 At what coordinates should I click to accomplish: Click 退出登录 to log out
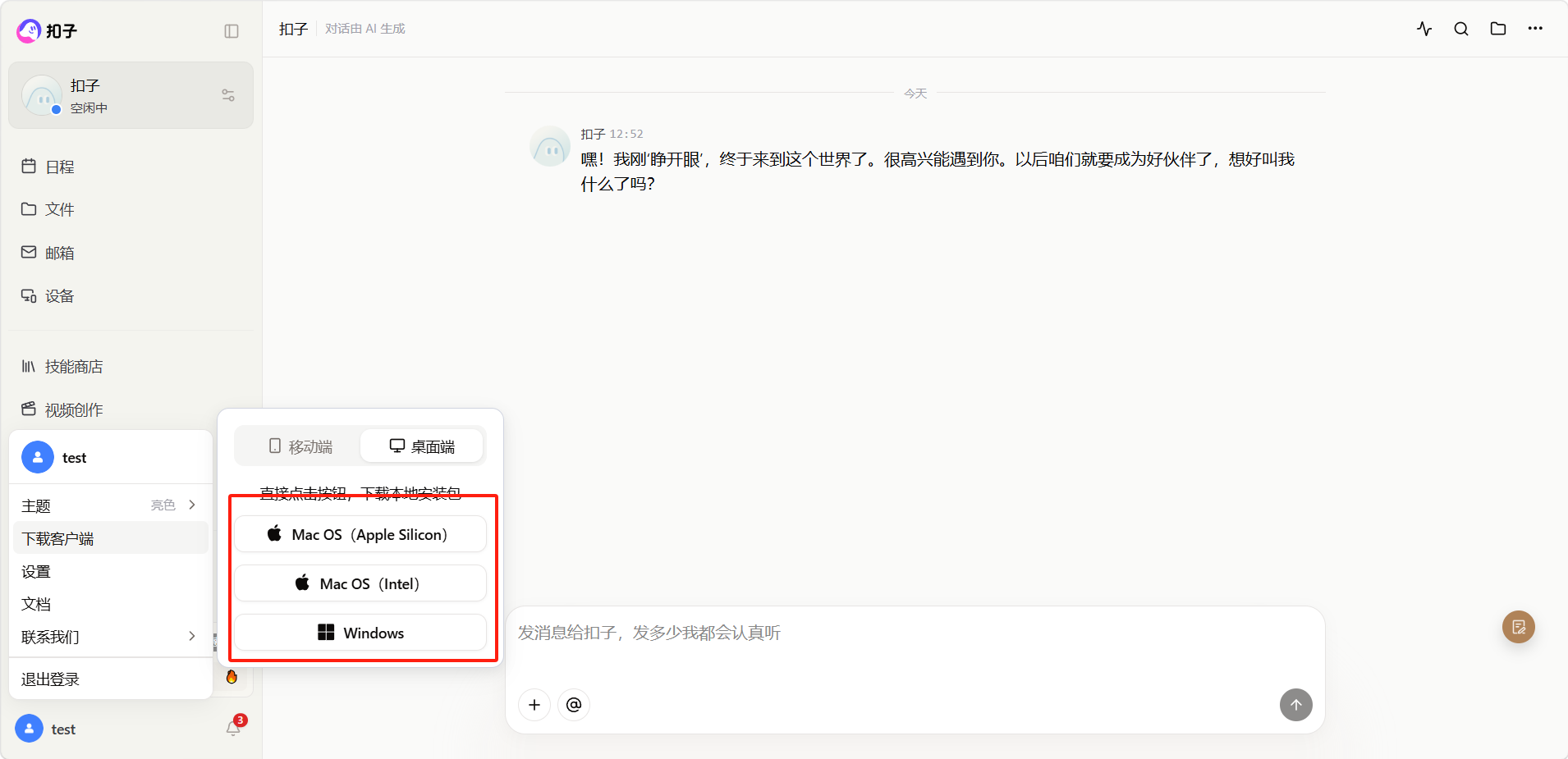(x=111, y=679)
